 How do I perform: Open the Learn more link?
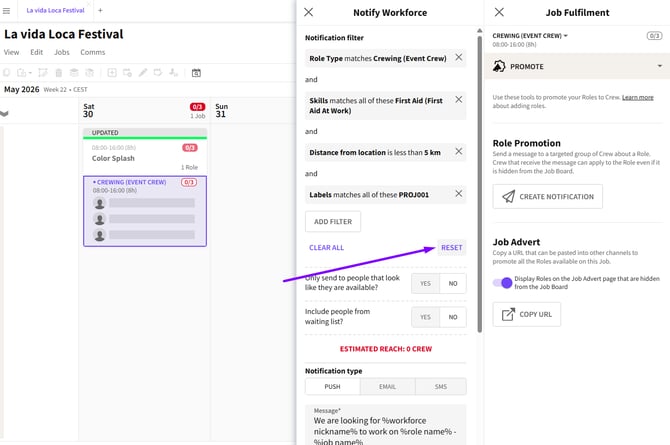click(x=638, y=97)
